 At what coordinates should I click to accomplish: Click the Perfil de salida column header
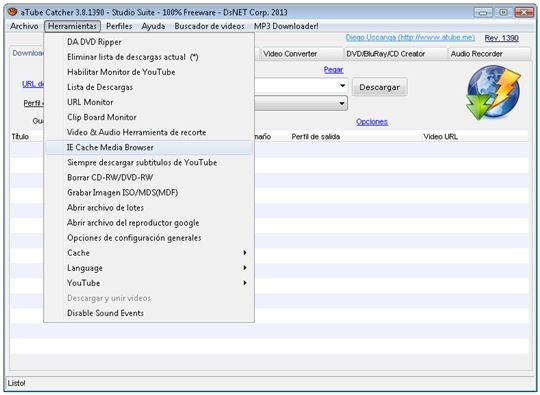click(x=316, y=137)
